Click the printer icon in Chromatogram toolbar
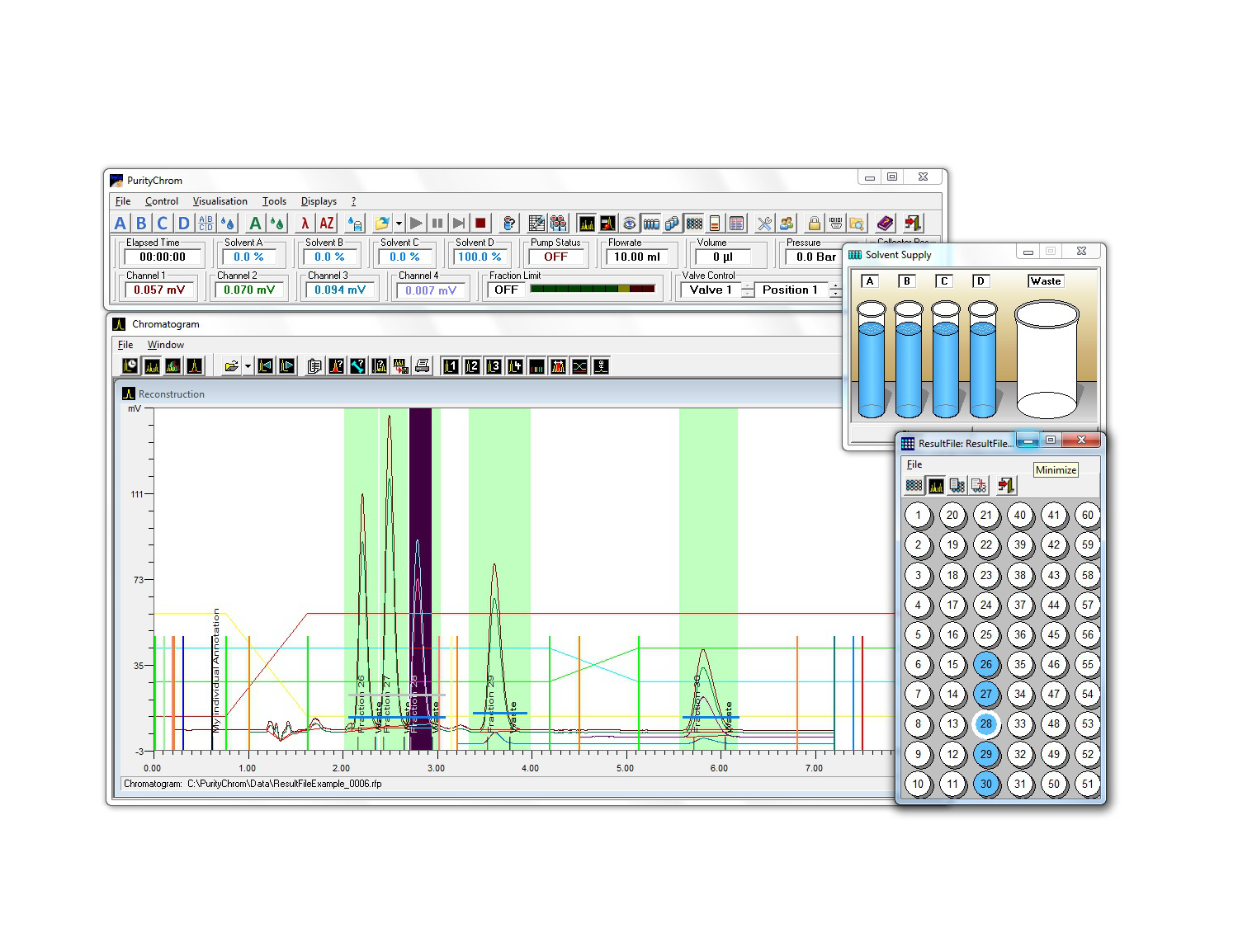The height and width of the screenshot is (952, 1238). tap(423, 366)
